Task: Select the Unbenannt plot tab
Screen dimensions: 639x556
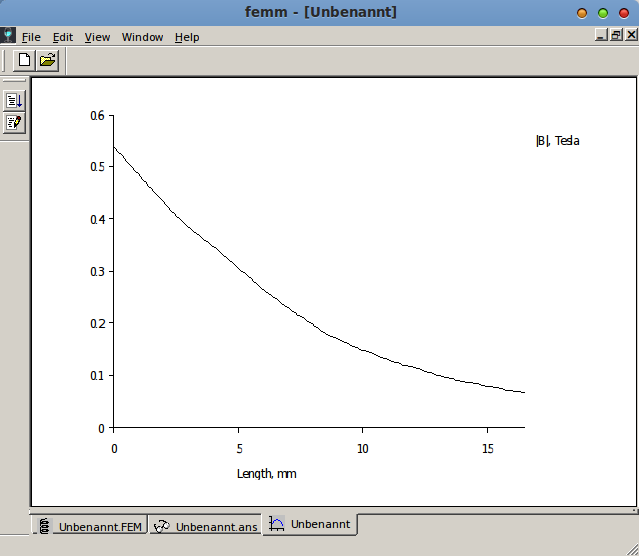Action: pos(310,524)
